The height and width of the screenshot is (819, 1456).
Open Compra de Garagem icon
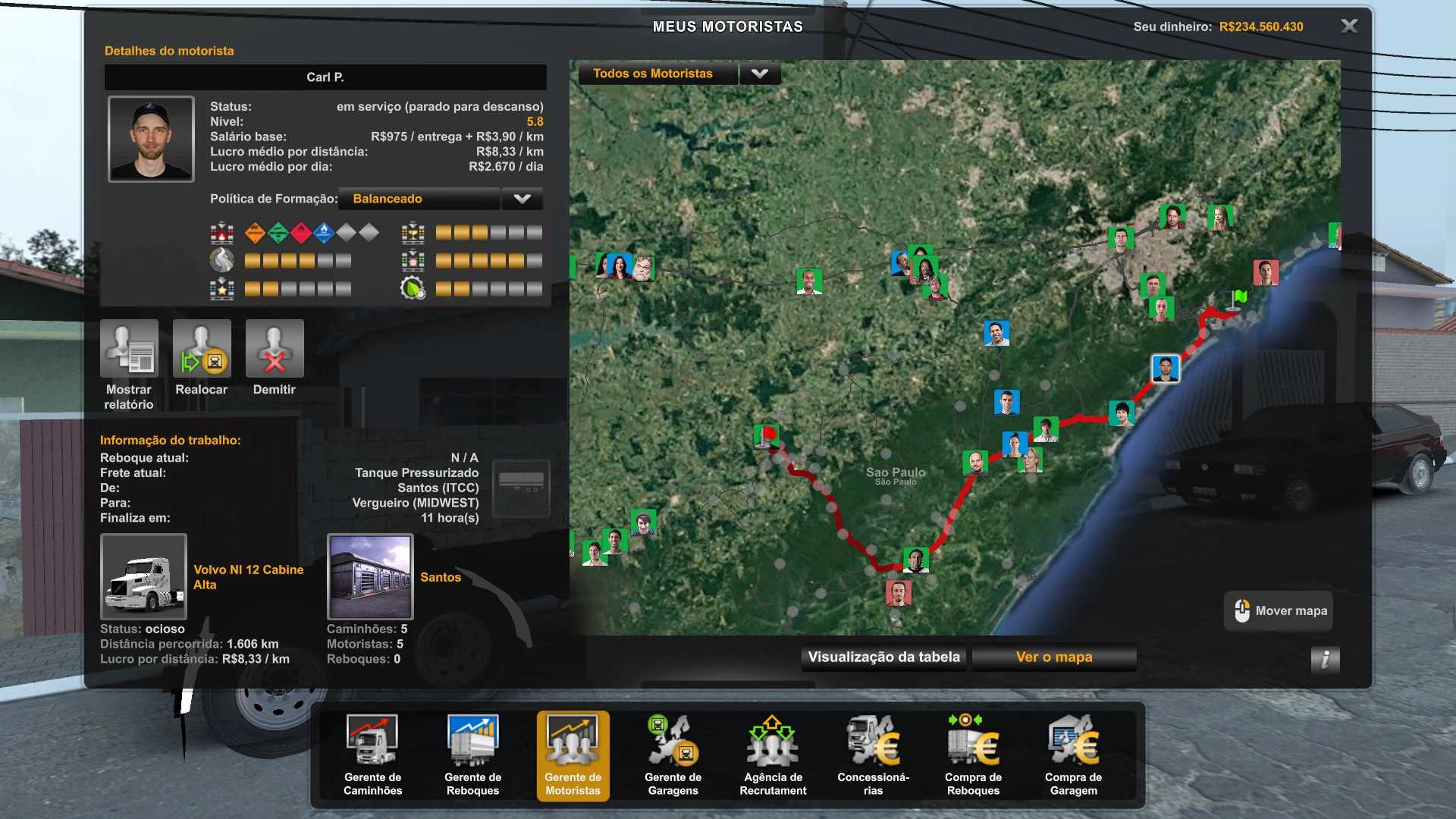point(1073,755)
